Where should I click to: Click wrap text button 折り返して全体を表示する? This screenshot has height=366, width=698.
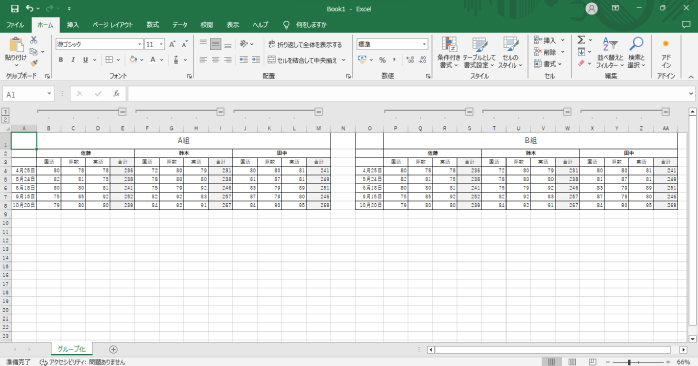coord(305,45)
